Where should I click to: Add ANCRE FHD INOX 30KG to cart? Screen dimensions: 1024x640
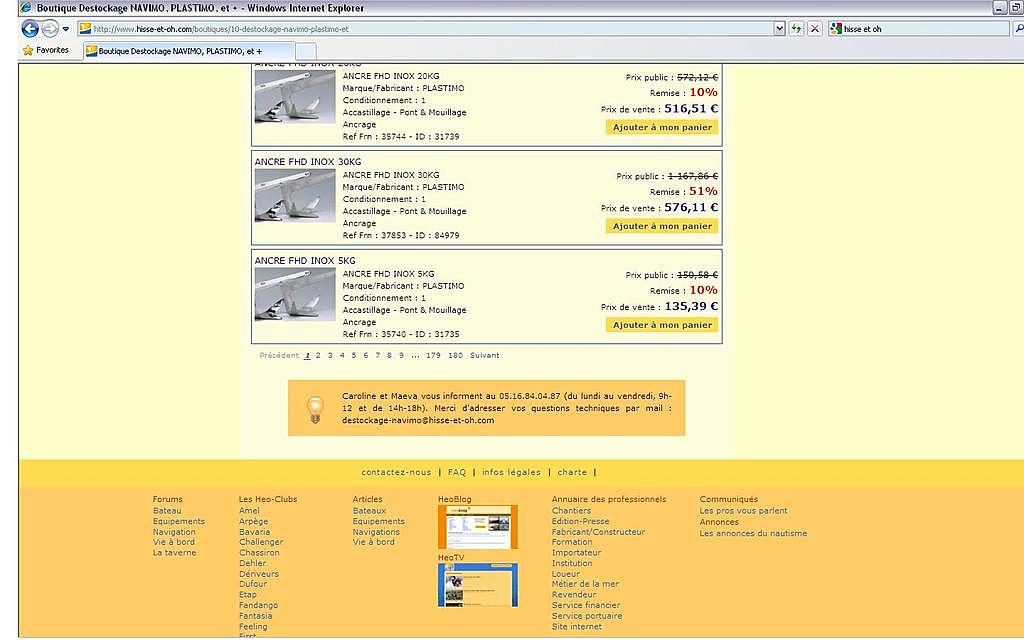(662, 226)
